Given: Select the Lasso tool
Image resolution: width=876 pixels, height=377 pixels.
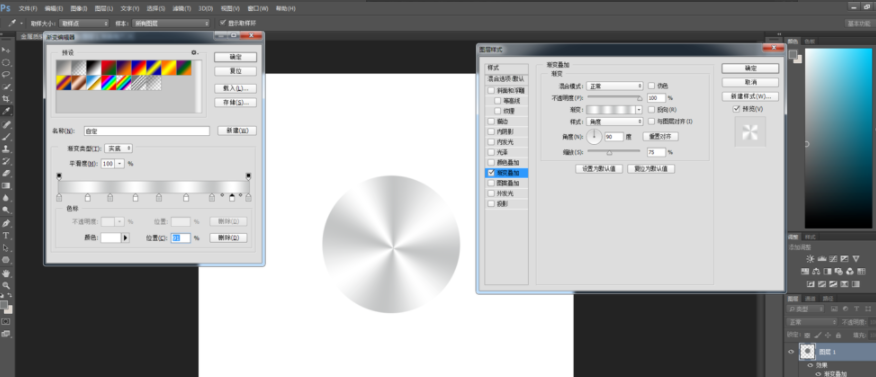Looking at the screenshot, I should [x=7, y=74].
